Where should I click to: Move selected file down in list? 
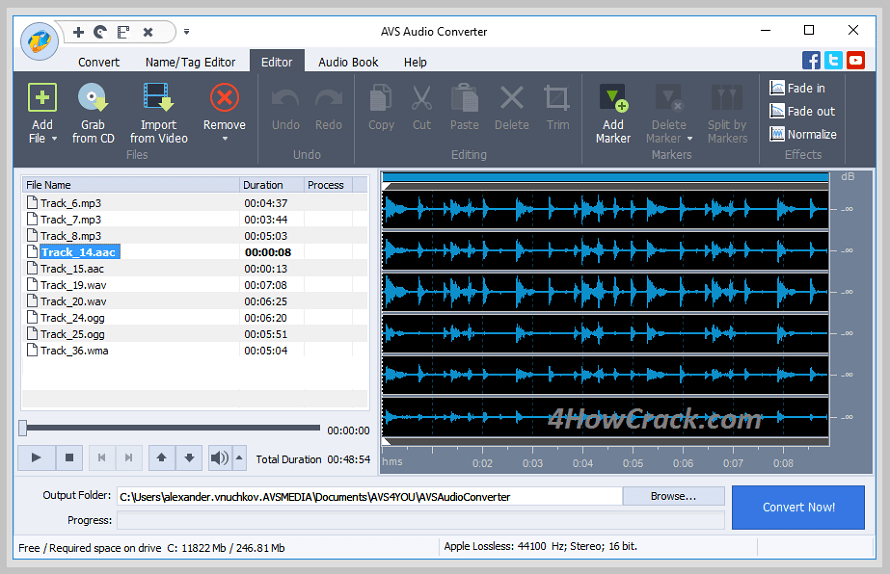(x=189, y=458)
